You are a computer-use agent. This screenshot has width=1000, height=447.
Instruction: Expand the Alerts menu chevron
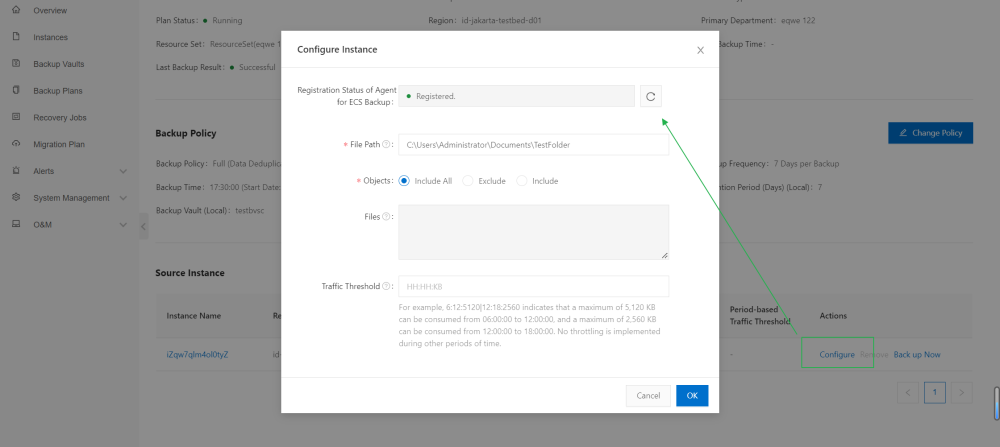[x=123, y=172]
